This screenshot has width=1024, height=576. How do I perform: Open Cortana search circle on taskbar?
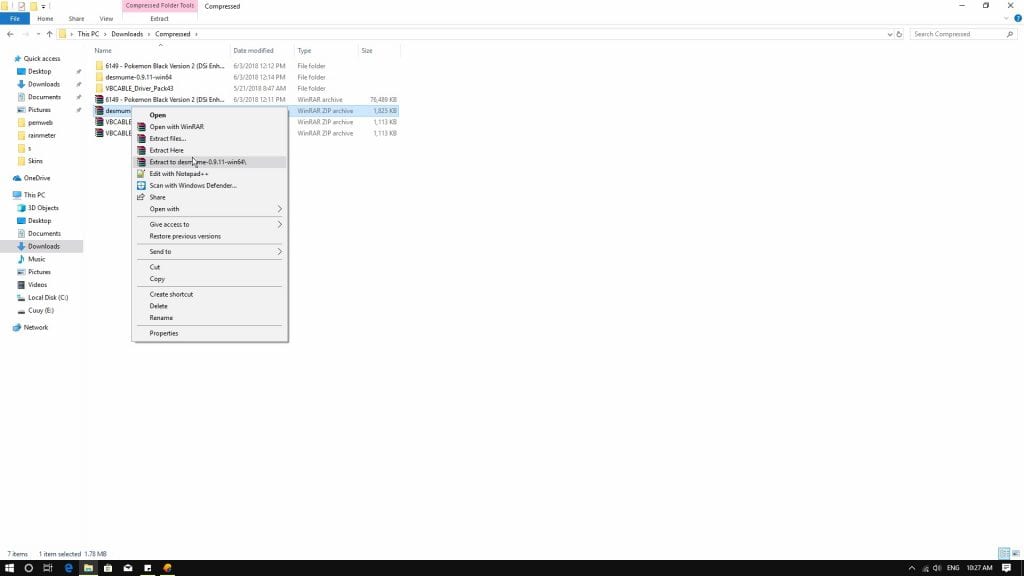click(29, 568)
